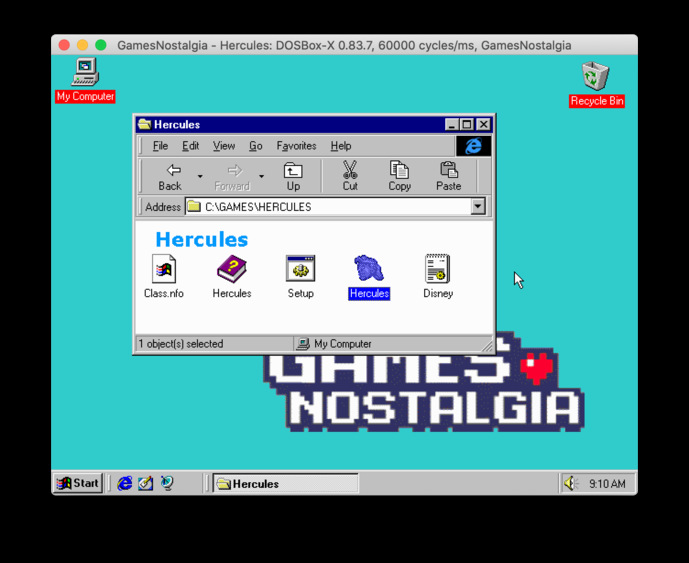The height and width of the screenshot is (563, 689).
Task: Click the volume speaker tray icon
Action: pos(571,483)
